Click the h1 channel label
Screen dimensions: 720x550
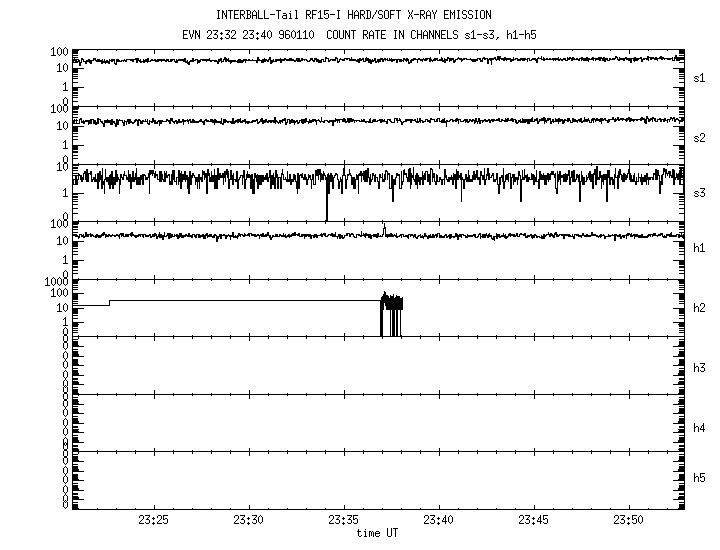(x=700, y=249)
